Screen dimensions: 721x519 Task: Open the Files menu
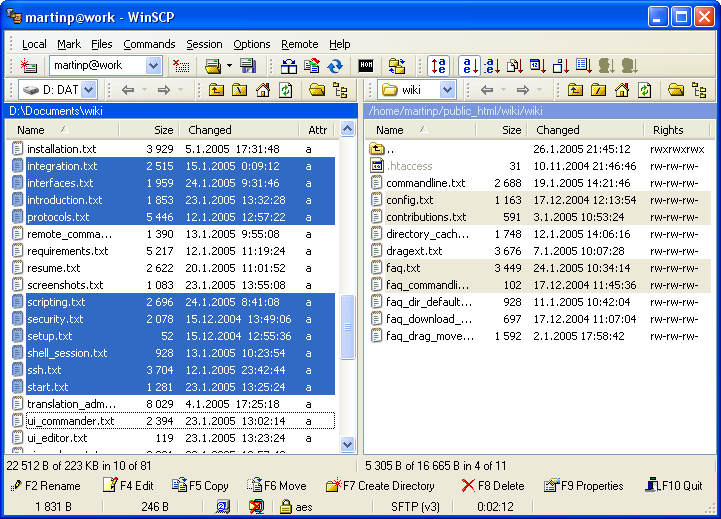tap(102, 44)
